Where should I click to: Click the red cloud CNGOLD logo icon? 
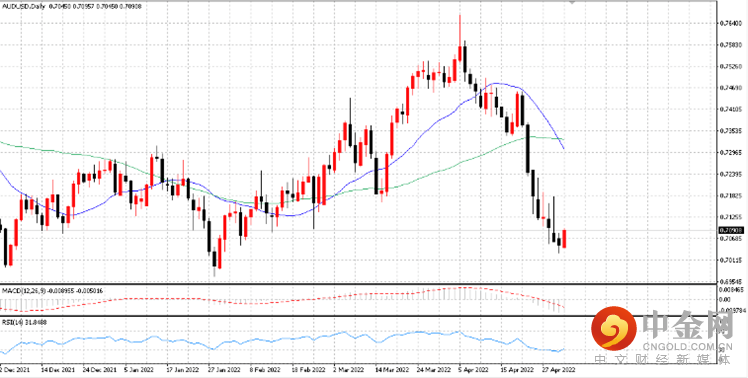click(x=614, y=329)
